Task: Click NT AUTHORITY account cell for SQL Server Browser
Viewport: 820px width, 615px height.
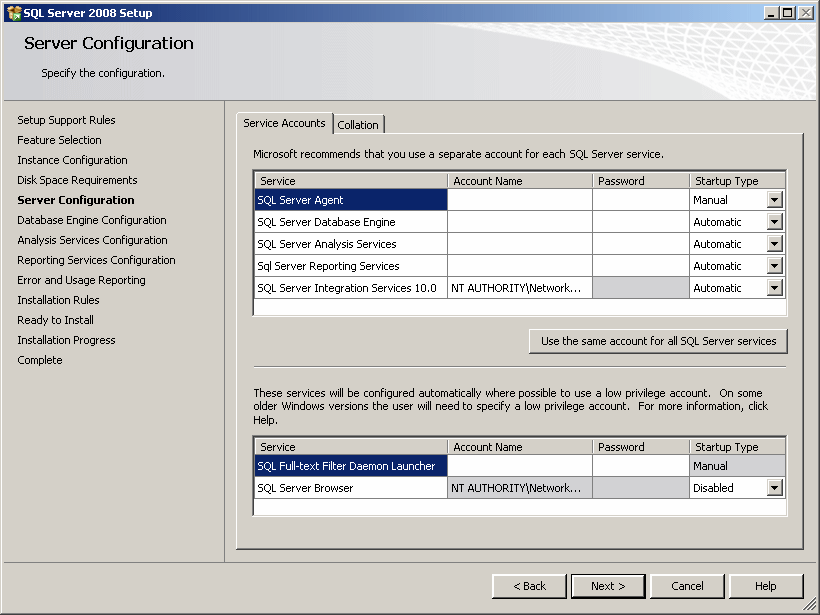Action: point(520,488)
